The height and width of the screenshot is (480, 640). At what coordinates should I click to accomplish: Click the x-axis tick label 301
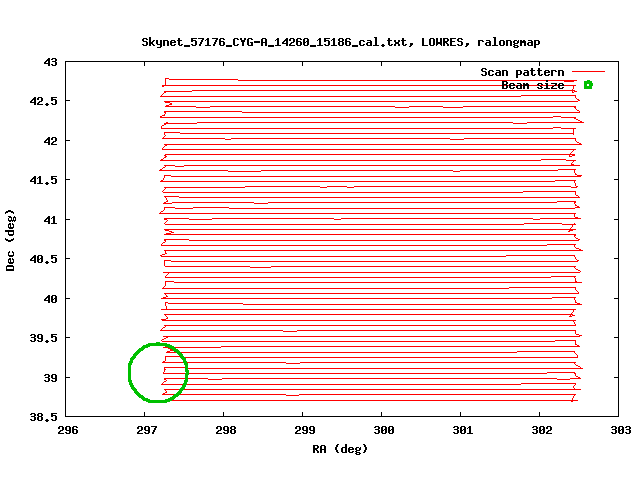click(x=463, y=430)
